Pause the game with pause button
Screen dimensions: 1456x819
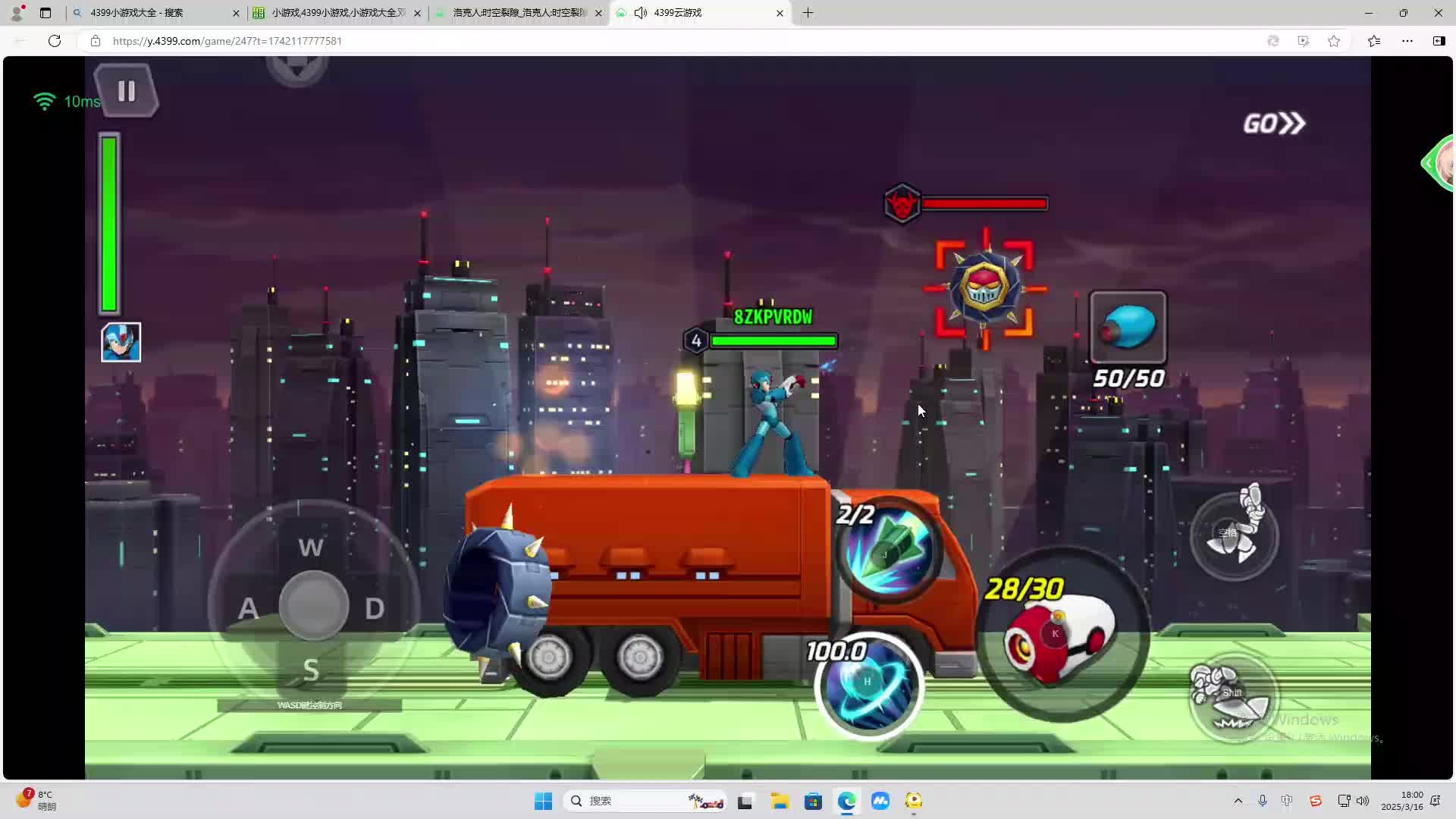(126, 91)
